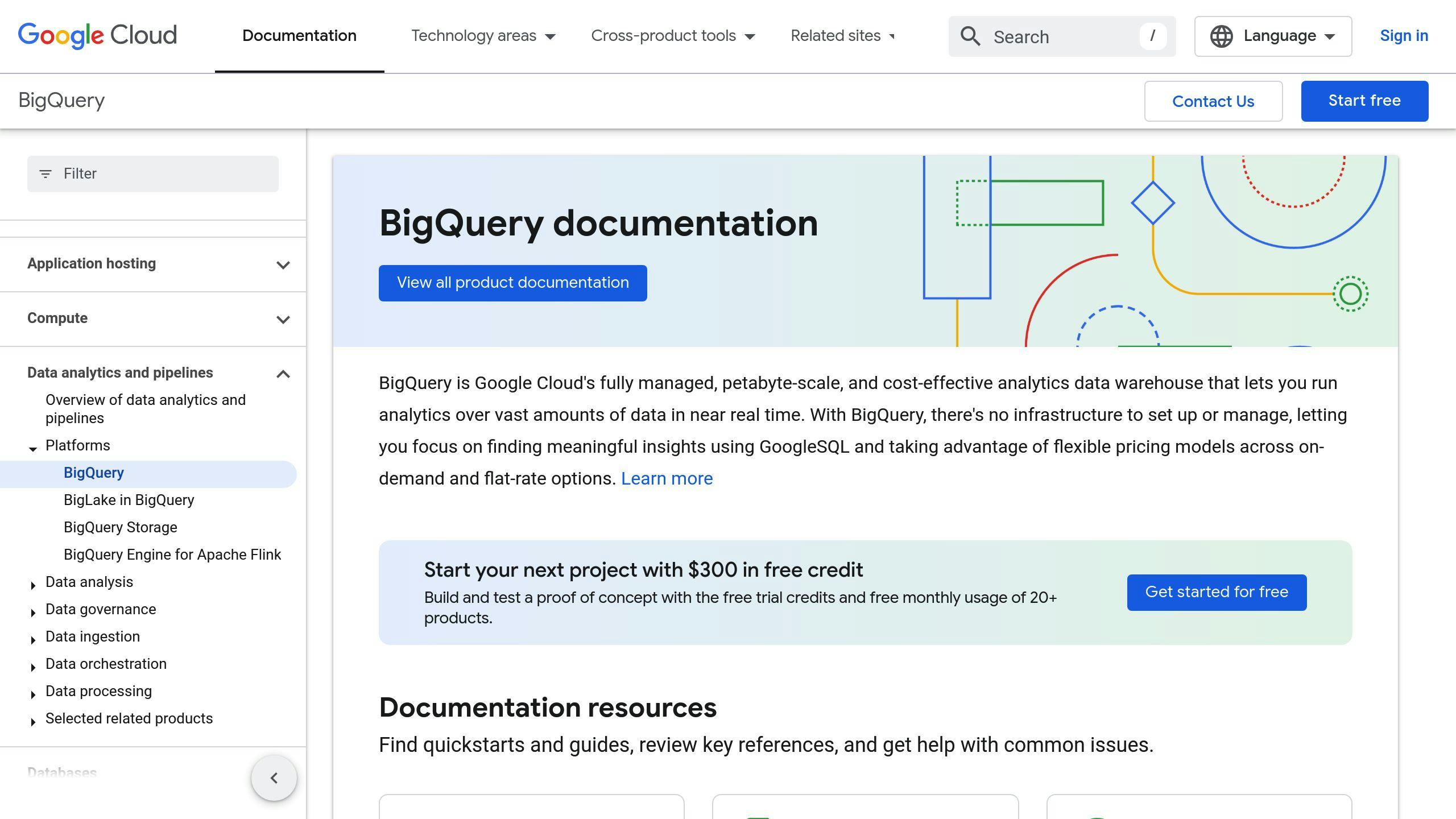Viewport: 1456px width, 819px height.
Task: Expand the Compute section
Action: [x=283, y=319]
